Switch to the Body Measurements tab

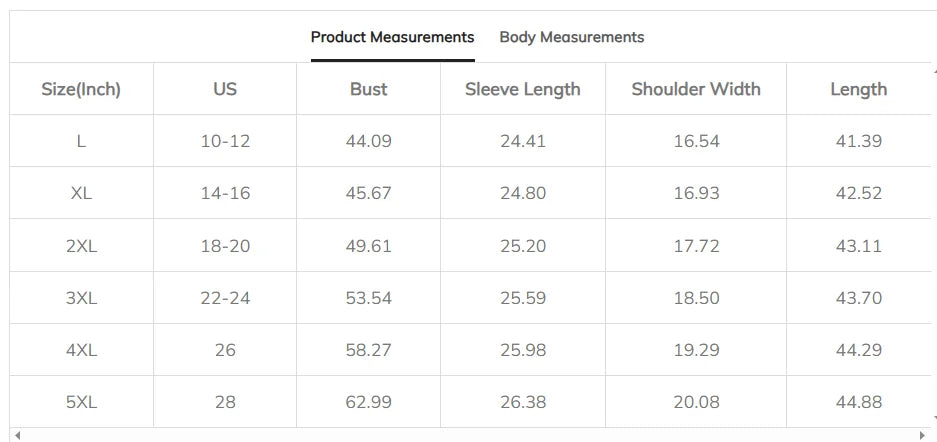click(571, 37)
